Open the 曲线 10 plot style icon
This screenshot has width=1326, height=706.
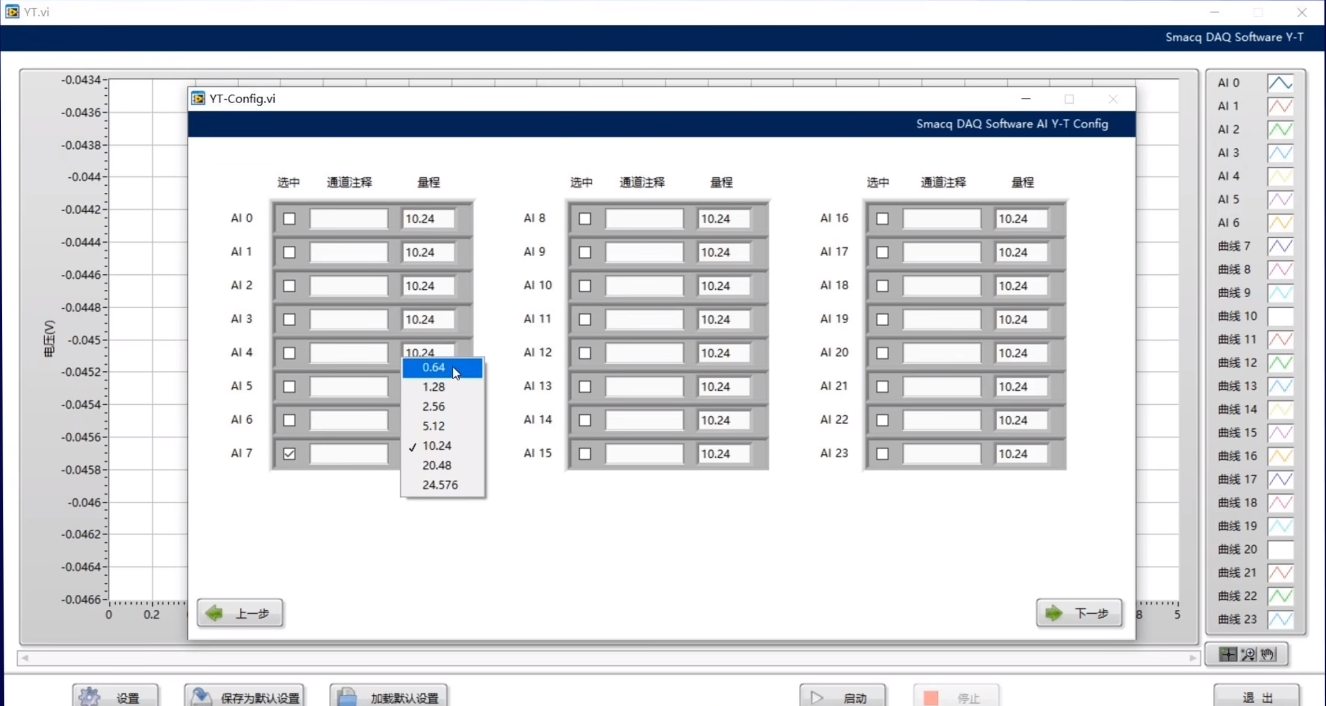pos(1280,316)
